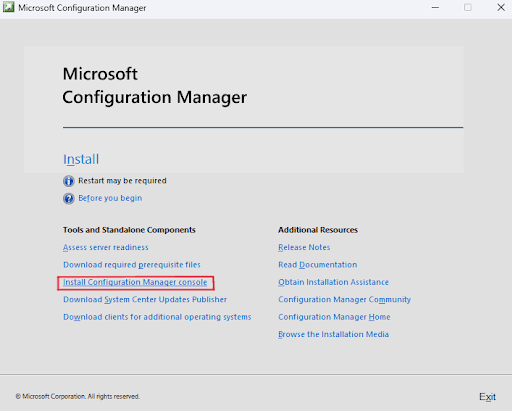This screenshot has width=512, height=411.
Task: Open the Release Notes link
Action: coord(304,247)
